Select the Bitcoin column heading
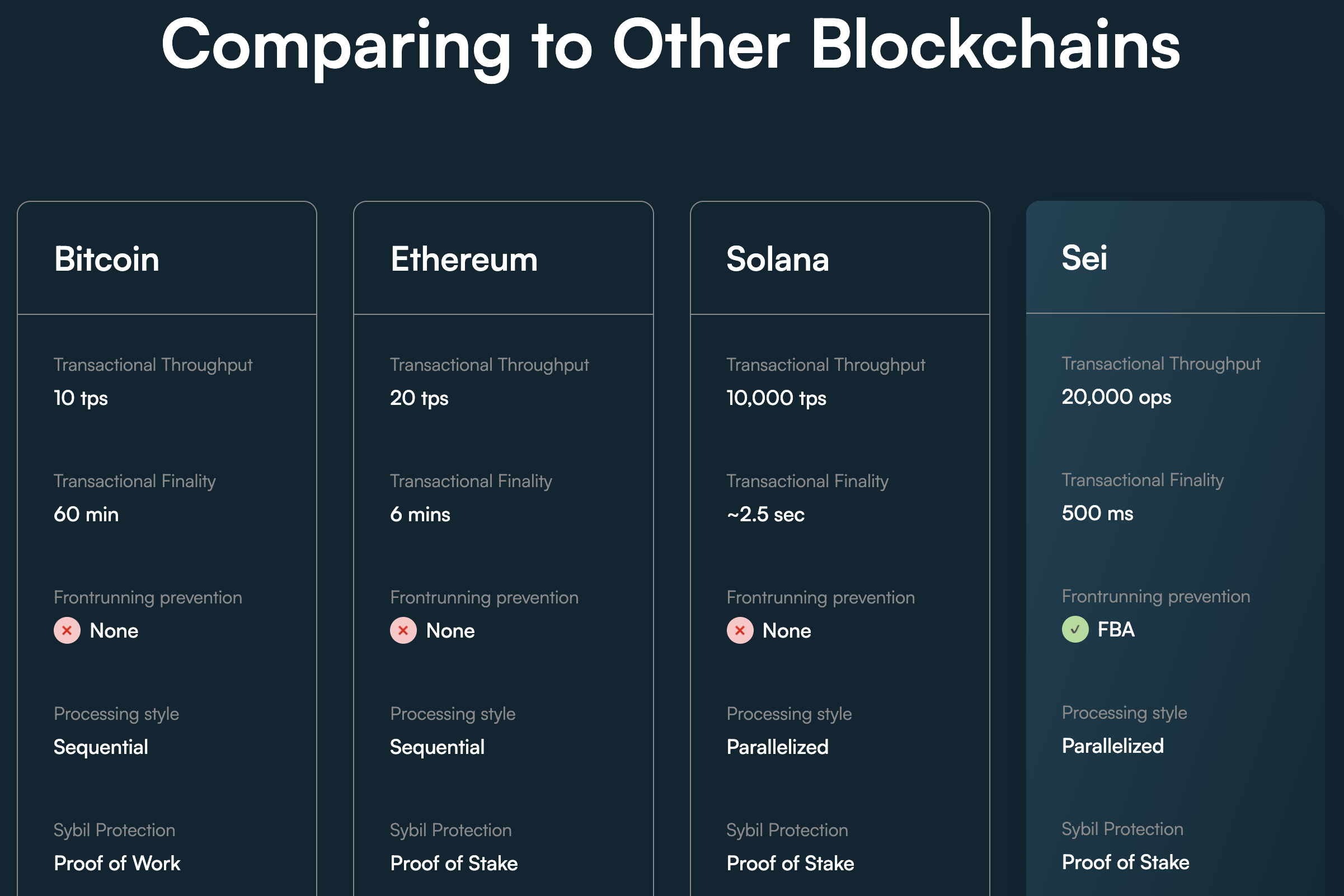The width and height of the screenshot is (1344, 896). pos(106,259)
